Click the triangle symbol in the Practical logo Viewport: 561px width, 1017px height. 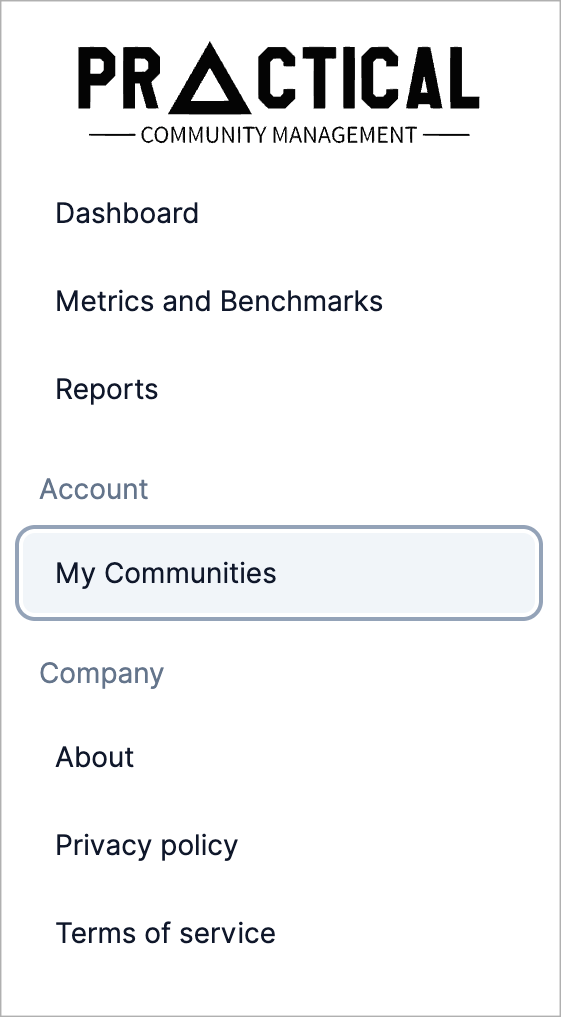[210, 78]
